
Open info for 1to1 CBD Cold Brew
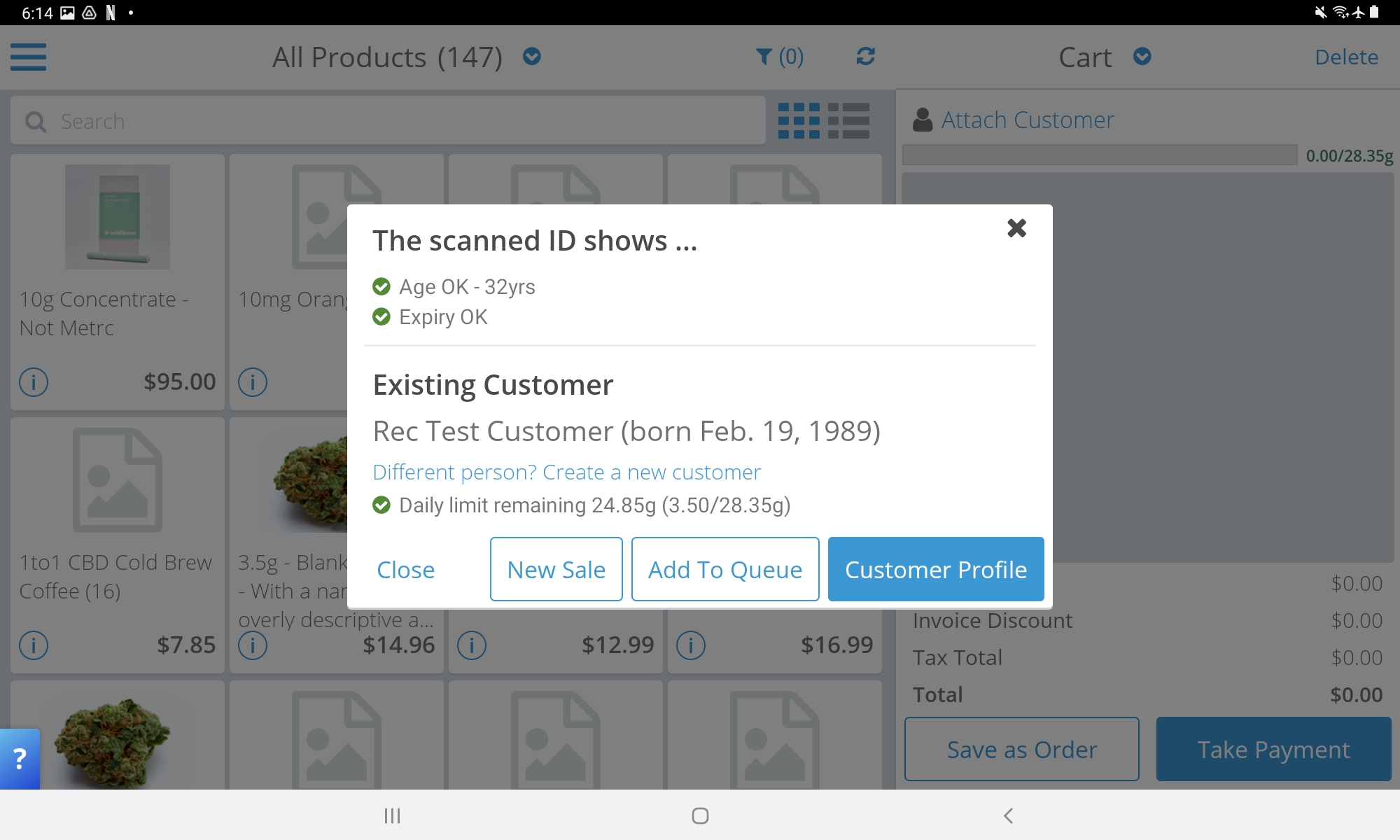point(34,645)
